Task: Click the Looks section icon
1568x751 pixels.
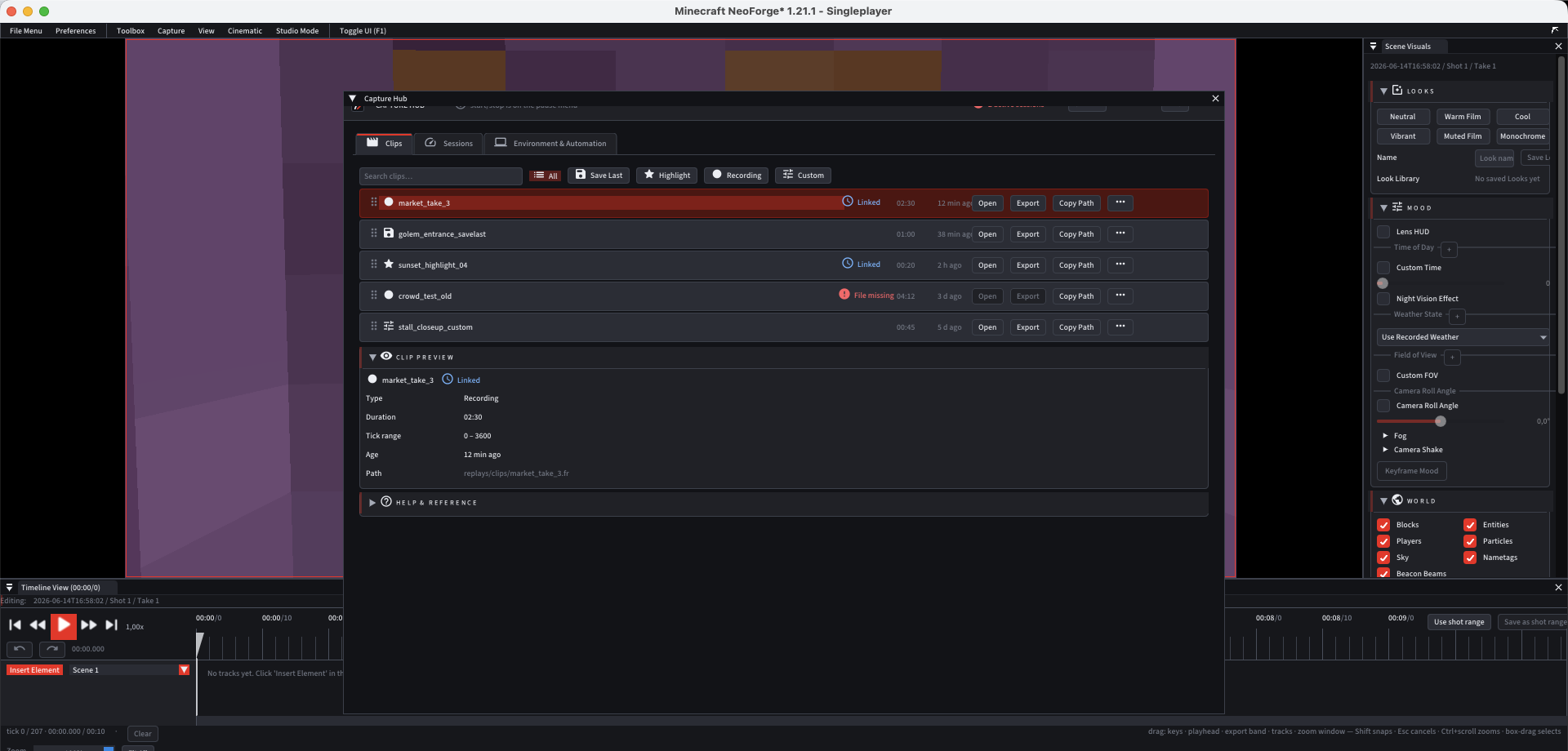Action: click(1397, 90)
